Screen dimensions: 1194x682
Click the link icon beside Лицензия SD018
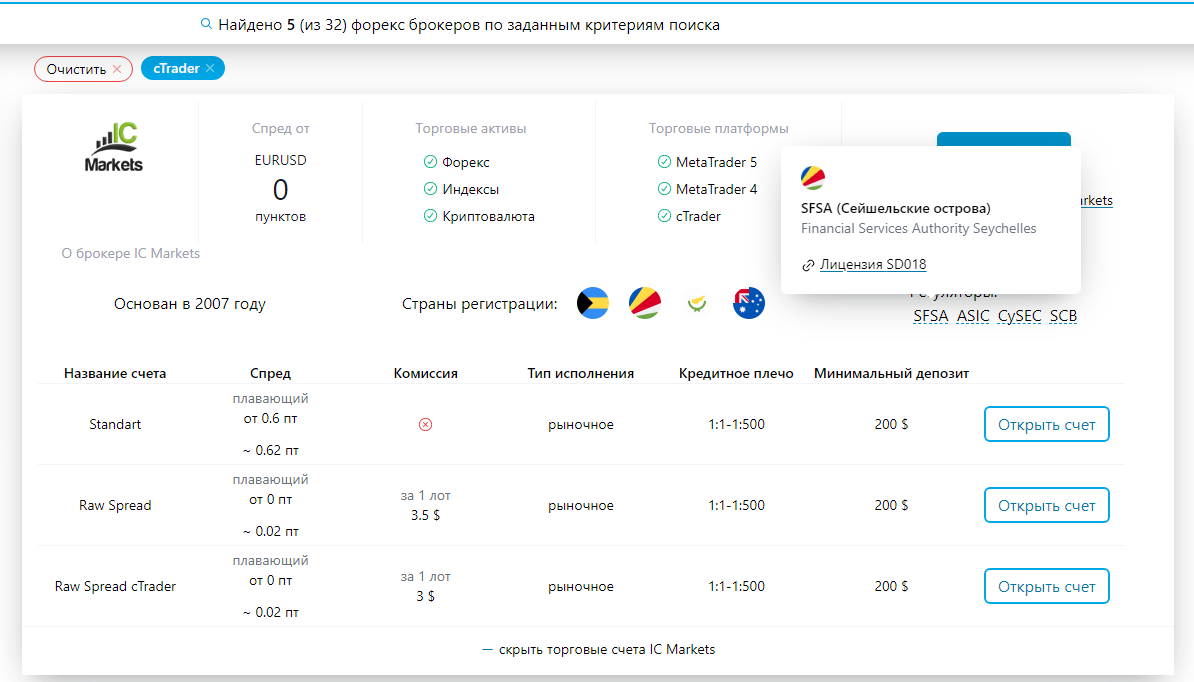pos(808,265)
